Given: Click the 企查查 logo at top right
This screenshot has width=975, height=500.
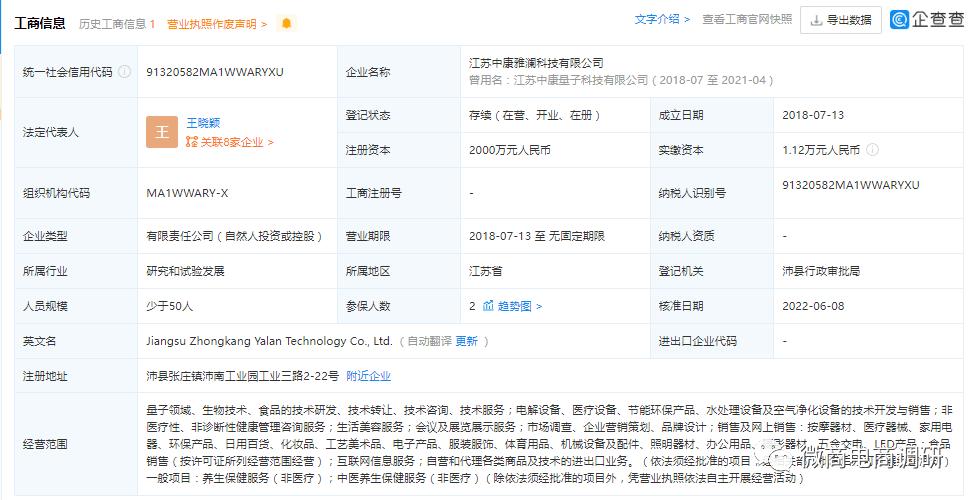Looking at the screenshot, I should 927,19.
